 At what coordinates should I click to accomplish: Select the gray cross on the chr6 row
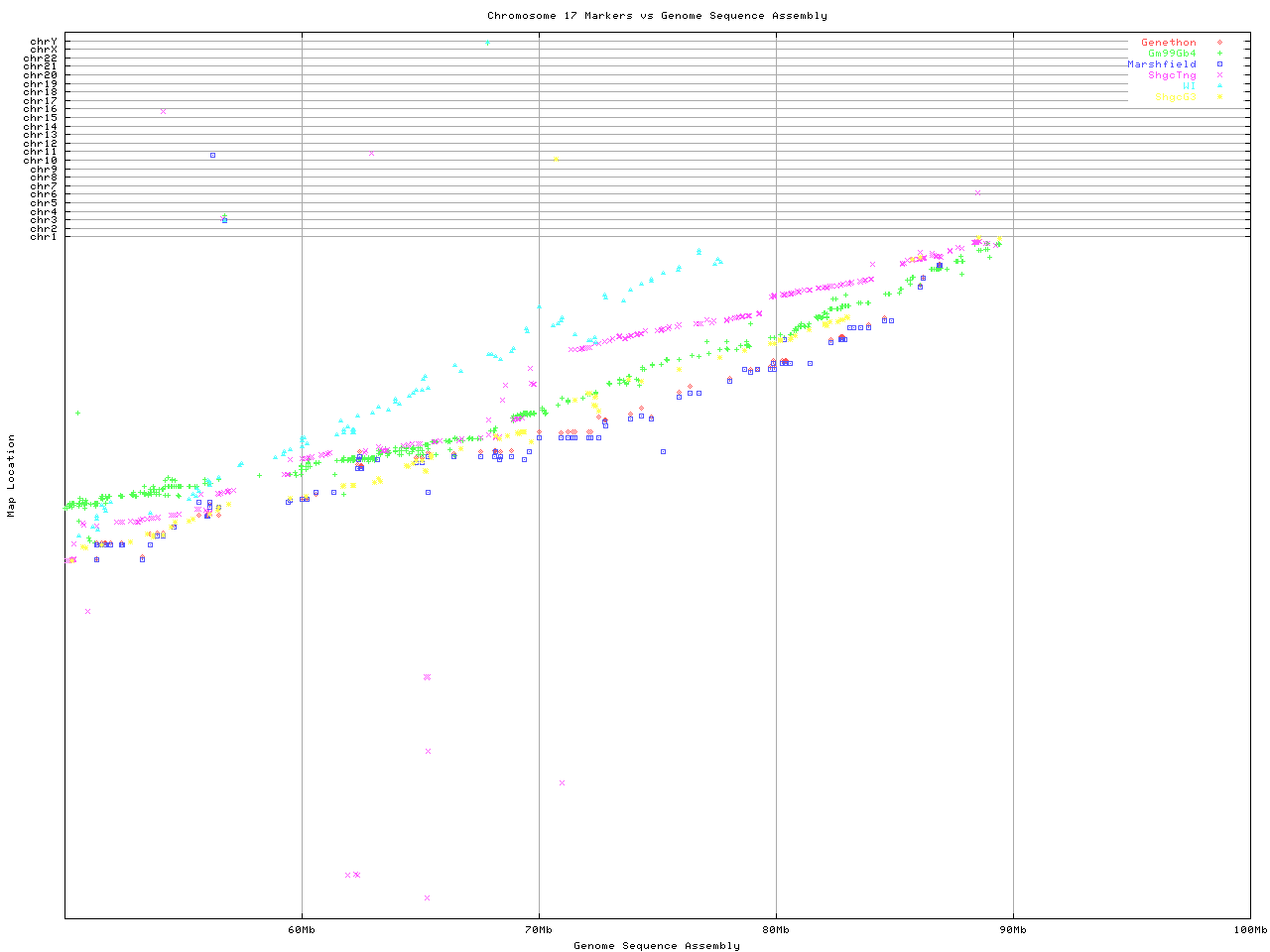(x=977, y=192)
